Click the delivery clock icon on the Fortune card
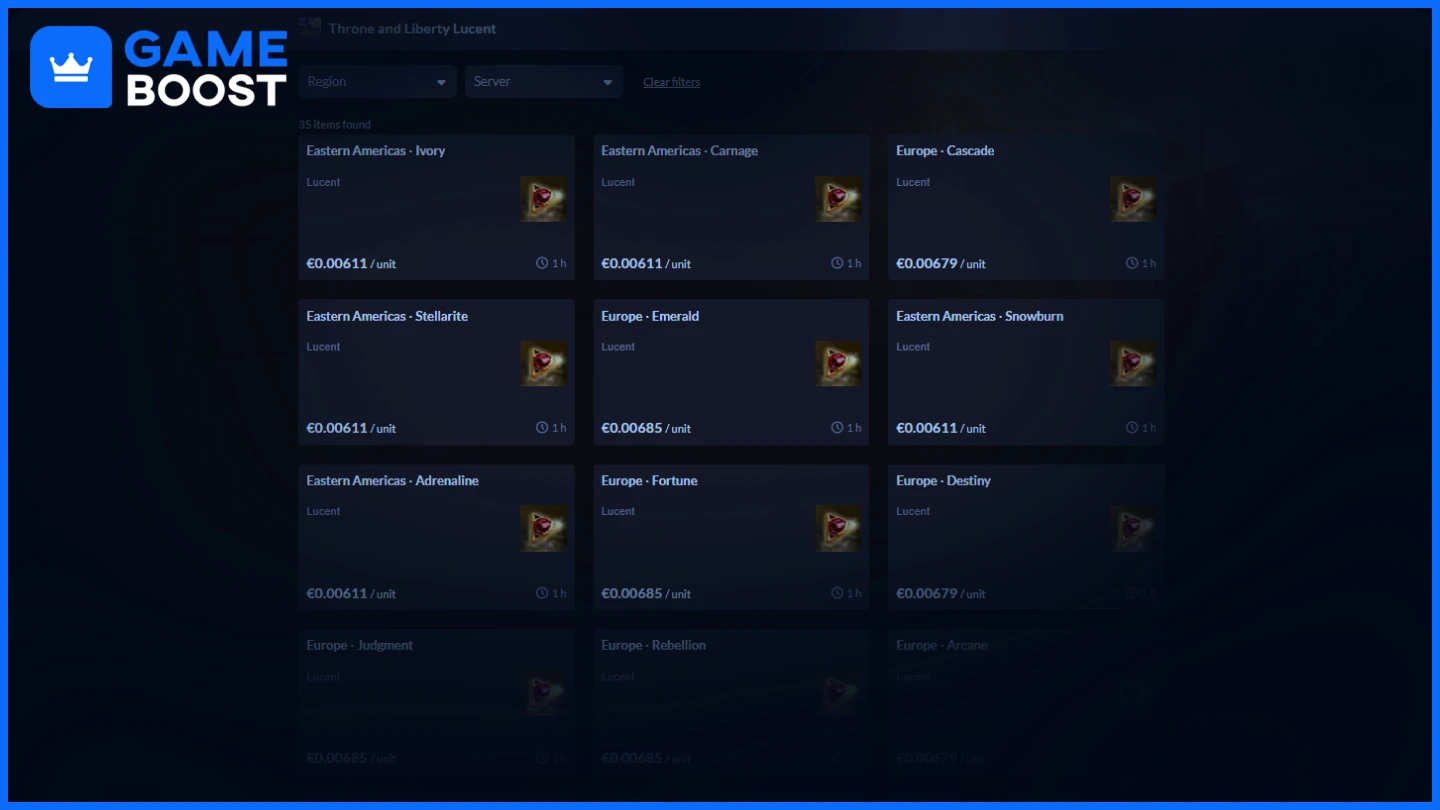The height and width of the screenshot is (810, 1440). [x=837, y=593]
